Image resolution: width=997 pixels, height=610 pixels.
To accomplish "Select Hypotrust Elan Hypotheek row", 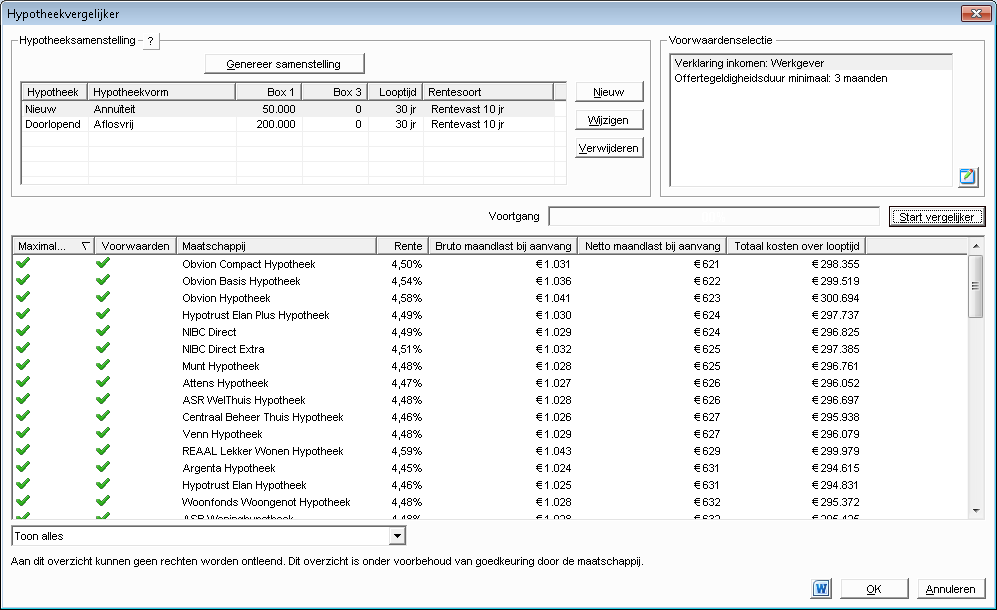I will coord(490,485).
